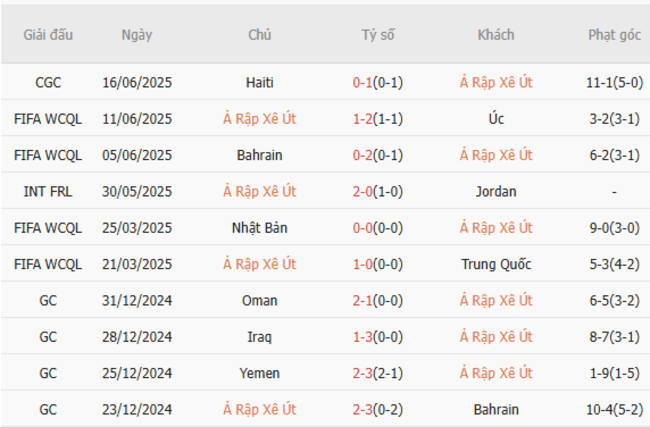Click the 11-1(5-0) corner kick stat
This screenshot has height=427, width=650.
[614, 82]
